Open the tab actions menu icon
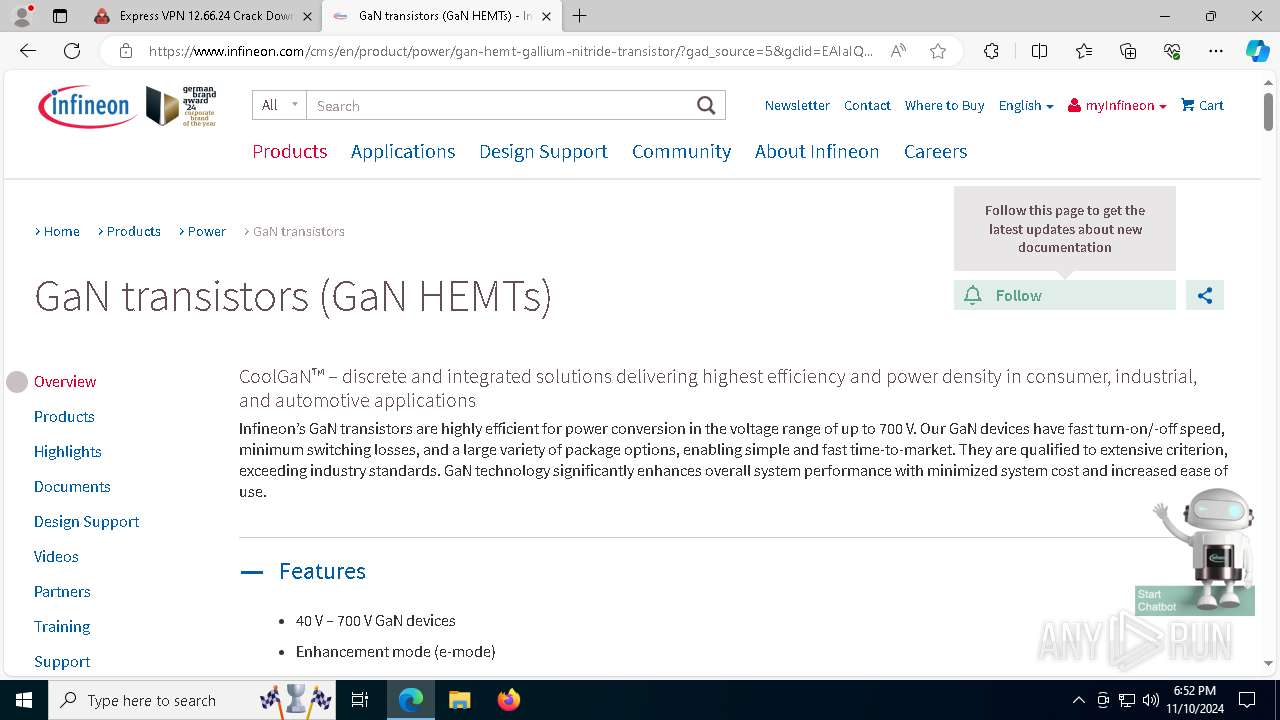Screen dimensions: 1280x720 pos(60,16)
